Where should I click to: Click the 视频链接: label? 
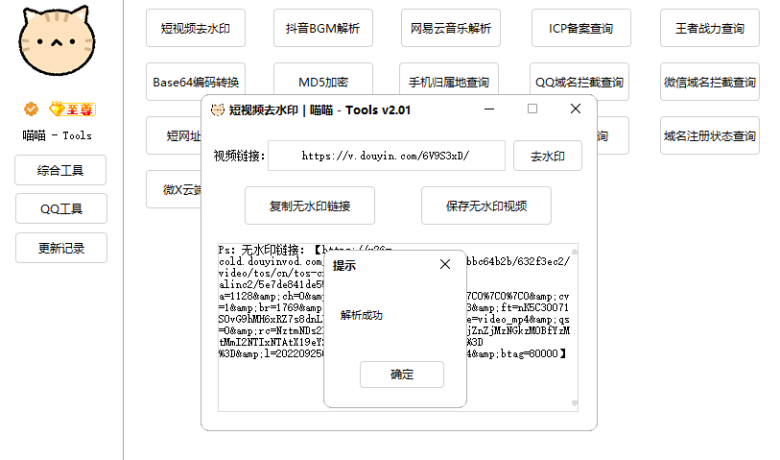(239, 156)
